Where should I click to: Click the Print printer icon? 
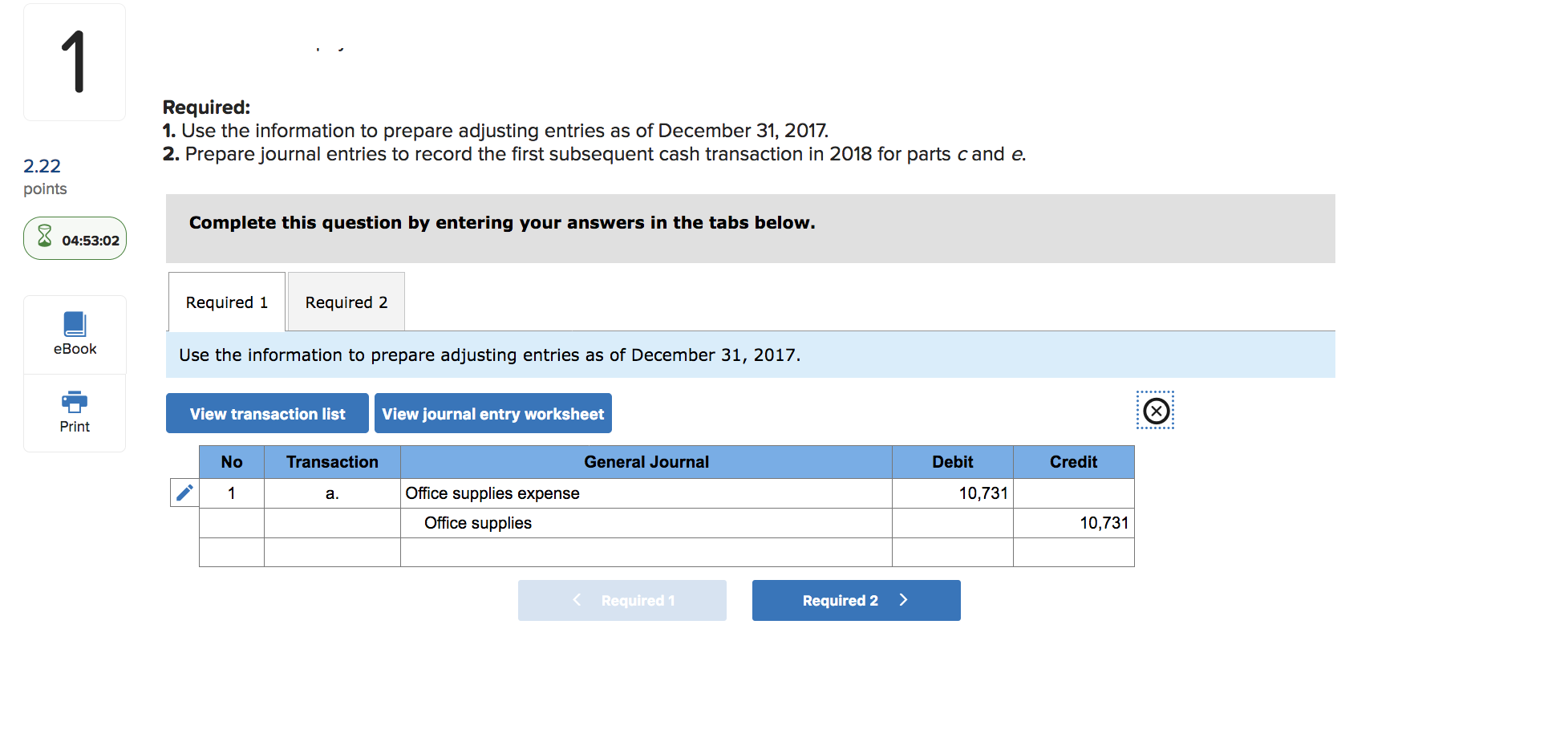pyautogui.click(x=75, y=402)
